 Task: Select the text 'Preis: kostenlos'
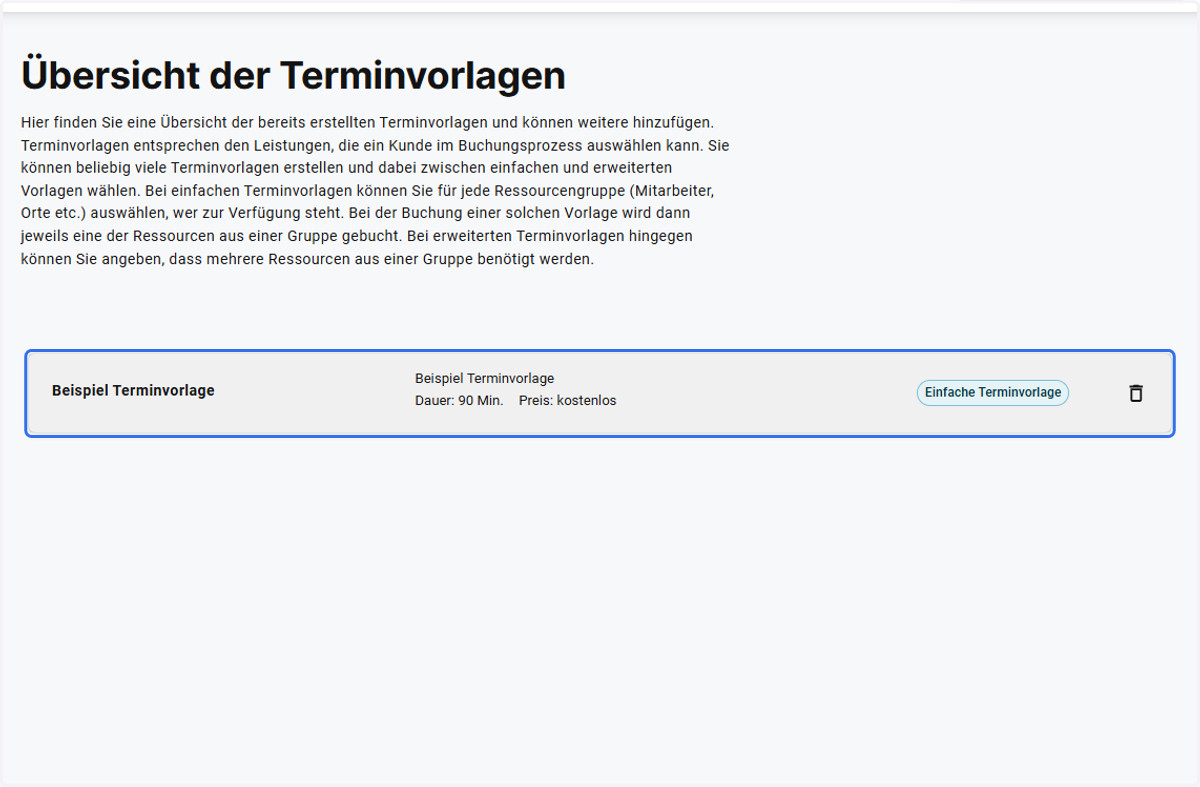click(x=567, y=401)
